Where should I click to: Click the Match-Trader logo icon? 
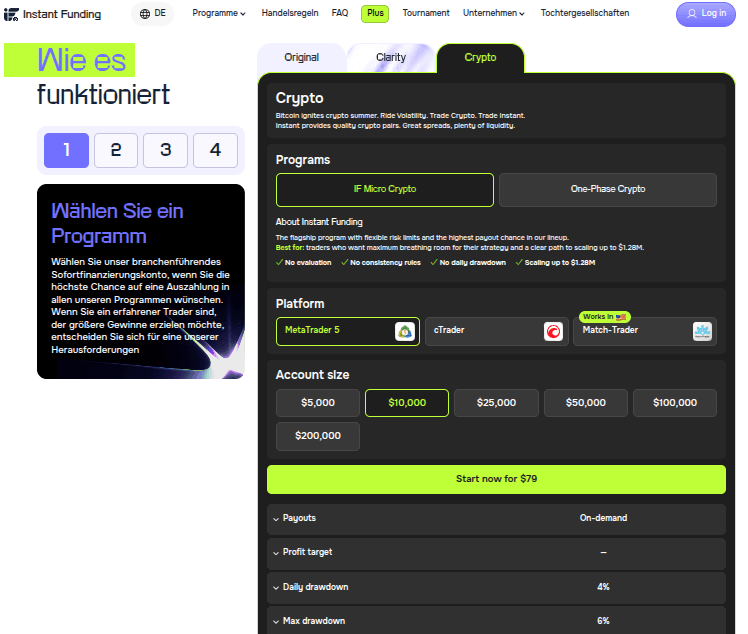[x=702, y=331]
